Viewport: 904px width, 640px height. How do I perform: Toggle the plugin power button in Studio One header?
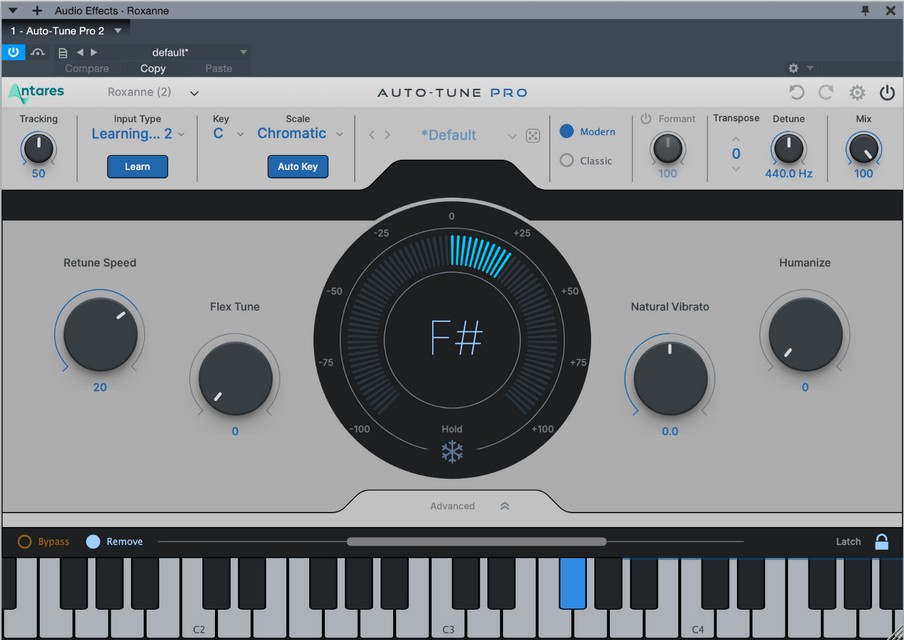pyautogui.click(x=13, y=52)
